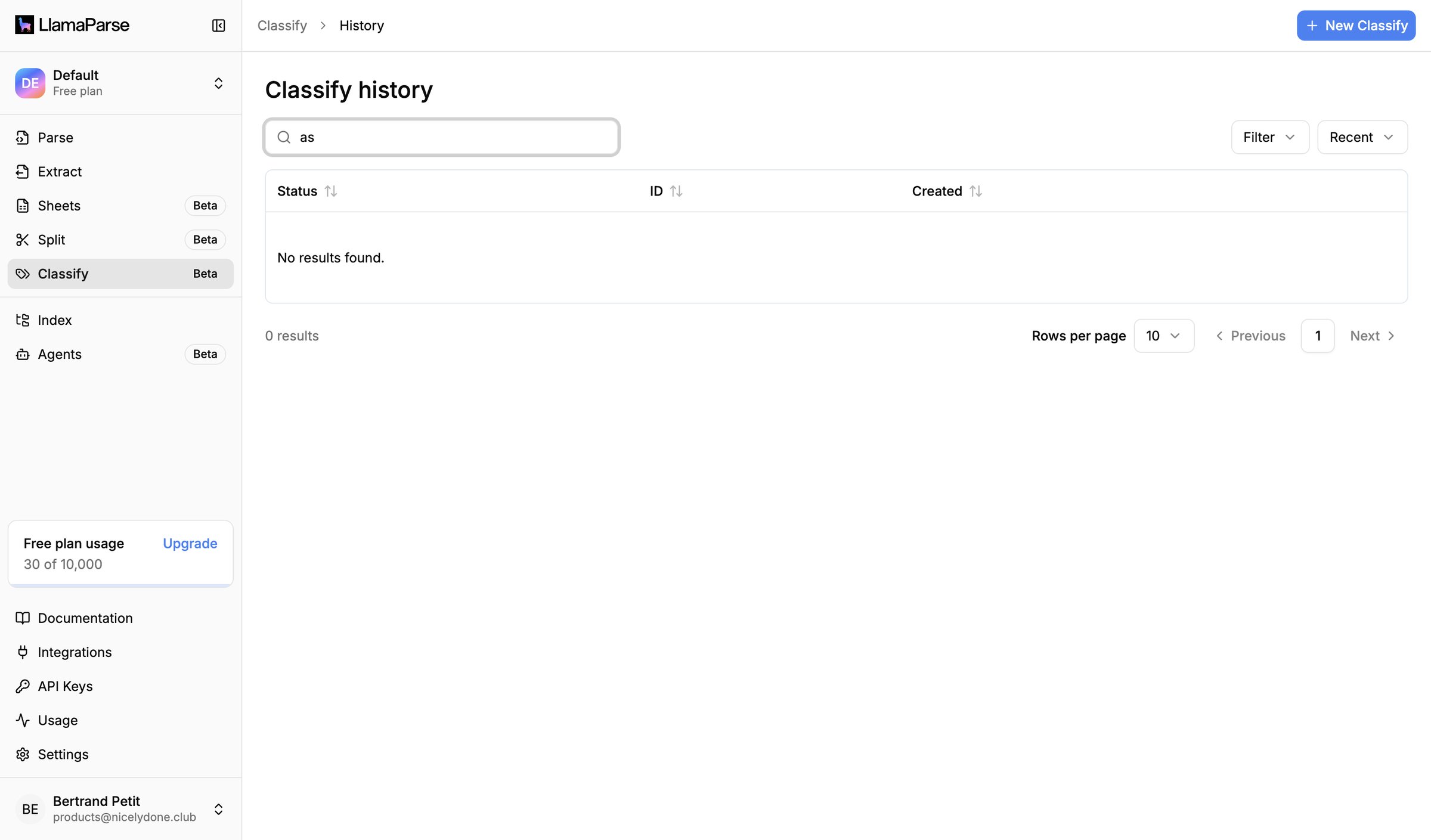Screen dimensions: 1431x840
Task: Click the History breadcrumb text
Action: tap(361, 26)
